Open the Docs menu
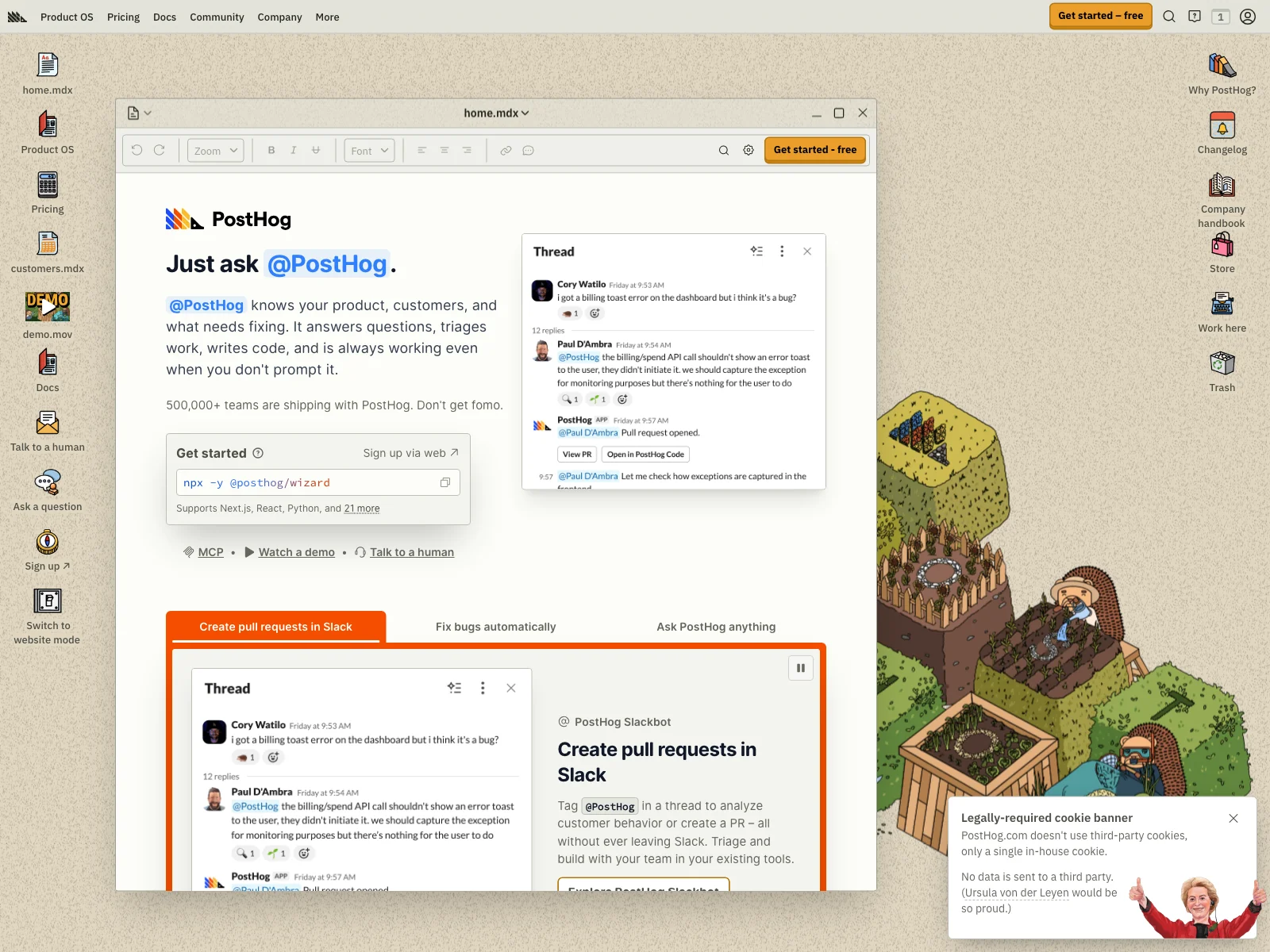 tap(164, 17)
